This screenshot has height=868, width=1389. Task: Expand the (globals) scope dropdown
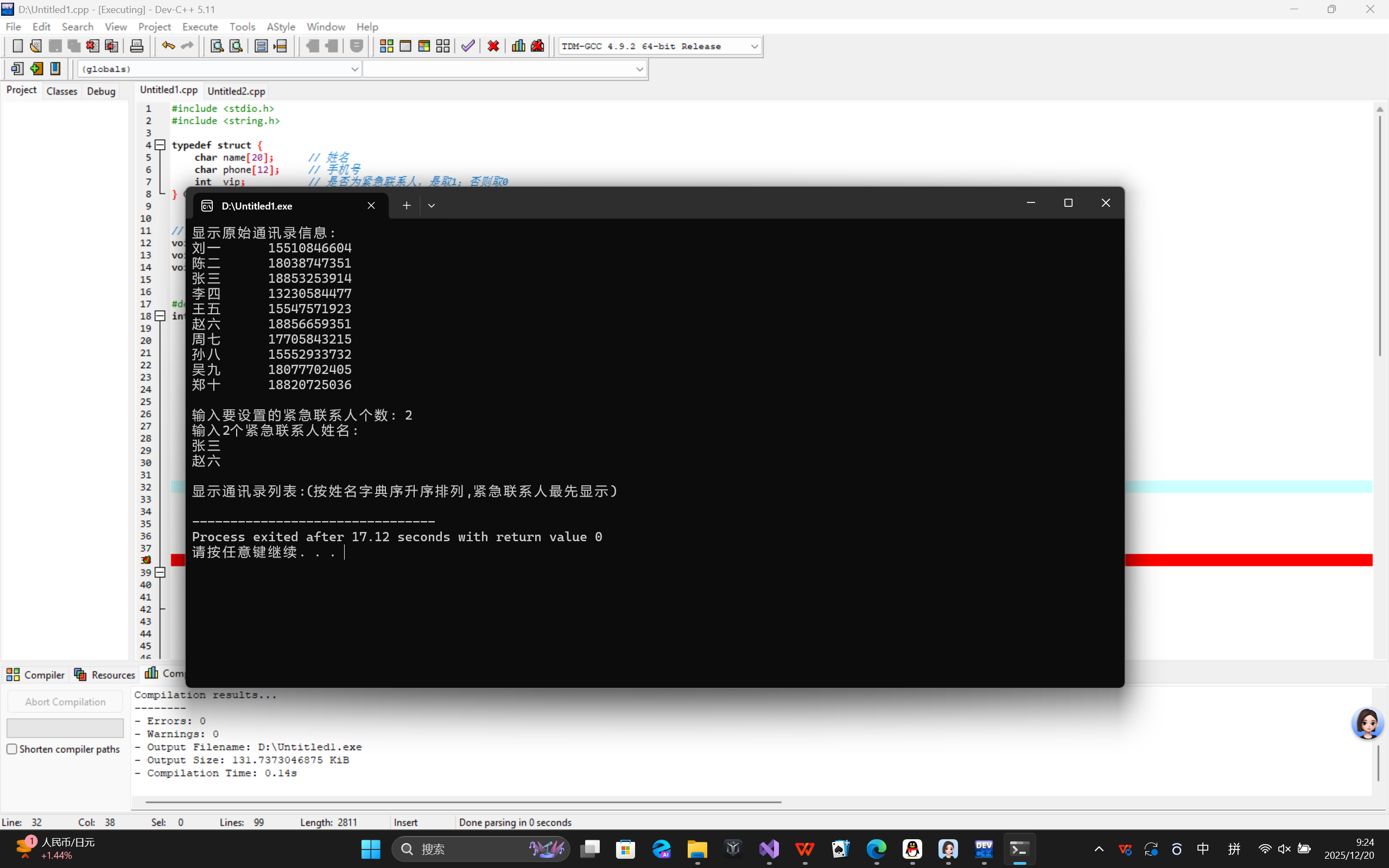click(354, 69)
